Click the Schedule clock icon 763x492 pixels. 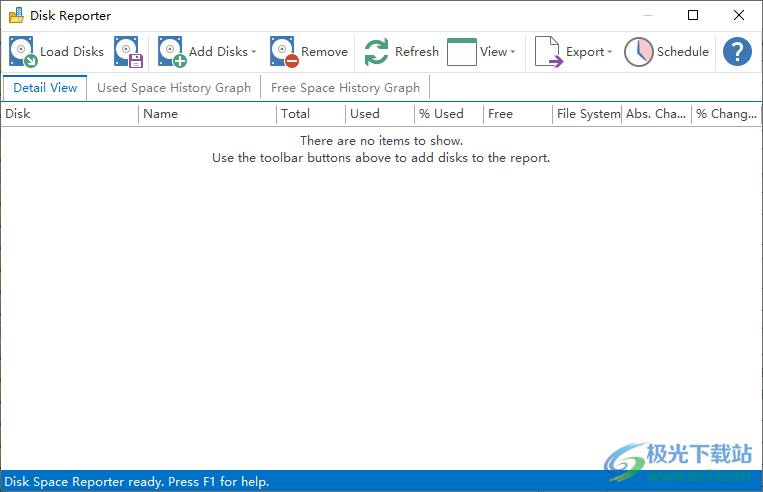(638, 52)
